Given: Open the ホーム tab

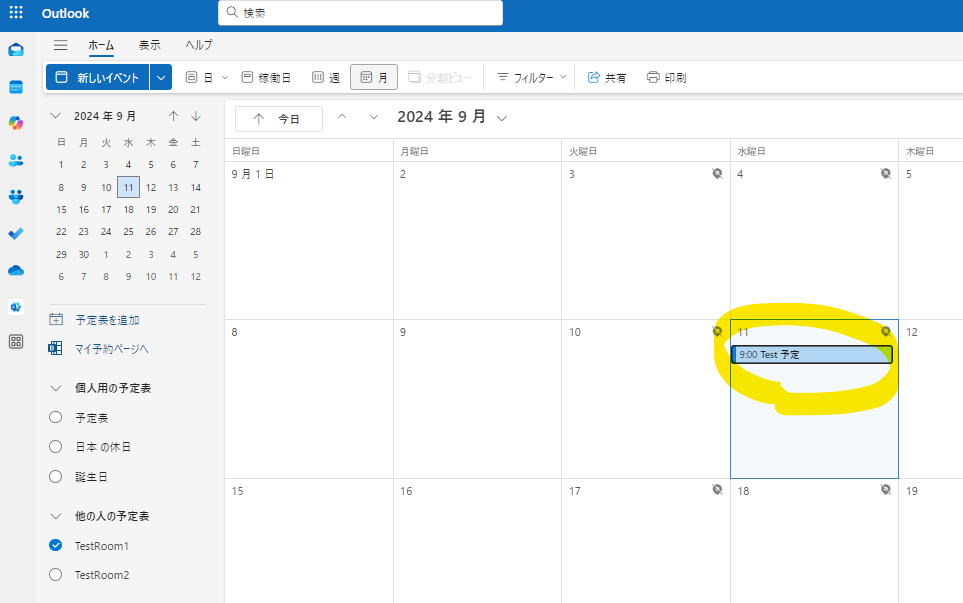Looking at the screenshot, I should coord(101,45).
